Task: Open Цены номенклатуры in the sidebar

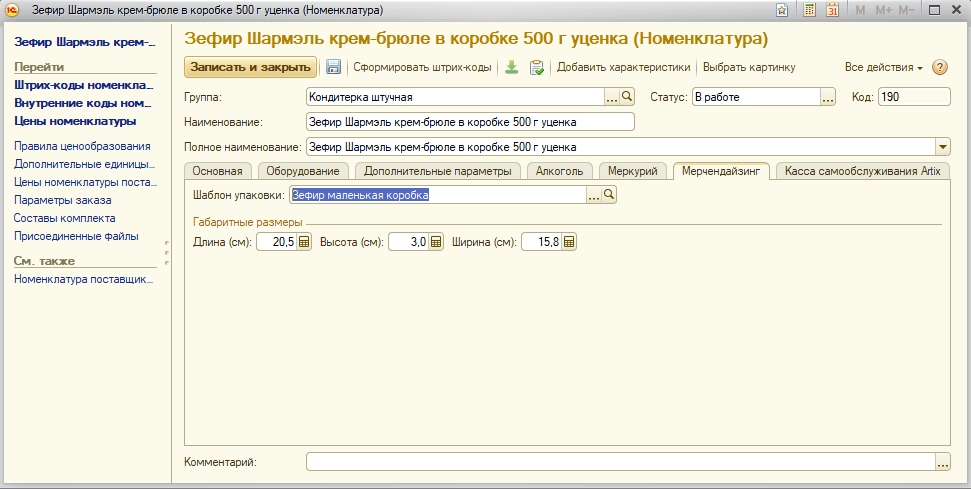Action: [75, 121]
